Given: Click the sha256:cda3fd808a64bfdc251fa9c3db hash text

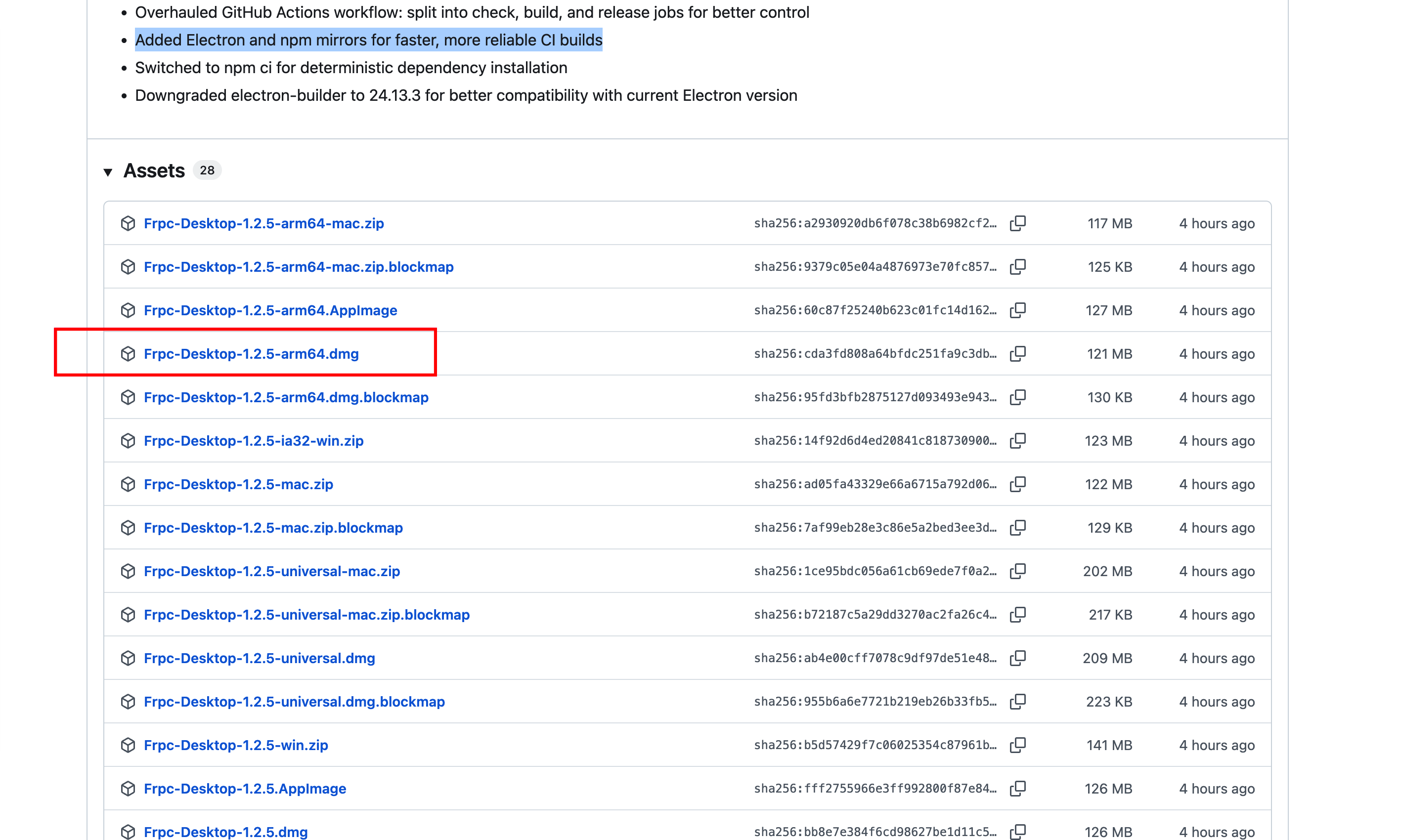Looking at the screenshot, I should [x=875, y=354].
